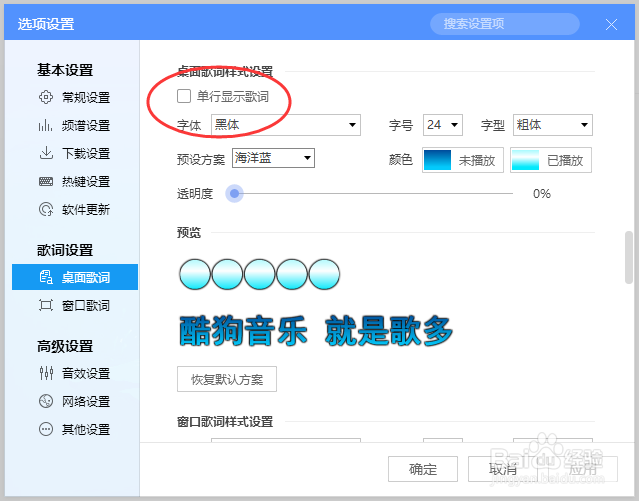This screenshot has width=639, height=501.
Task: Click the keyboard icon beside 热键设置
Action: [x=46, y=181]
